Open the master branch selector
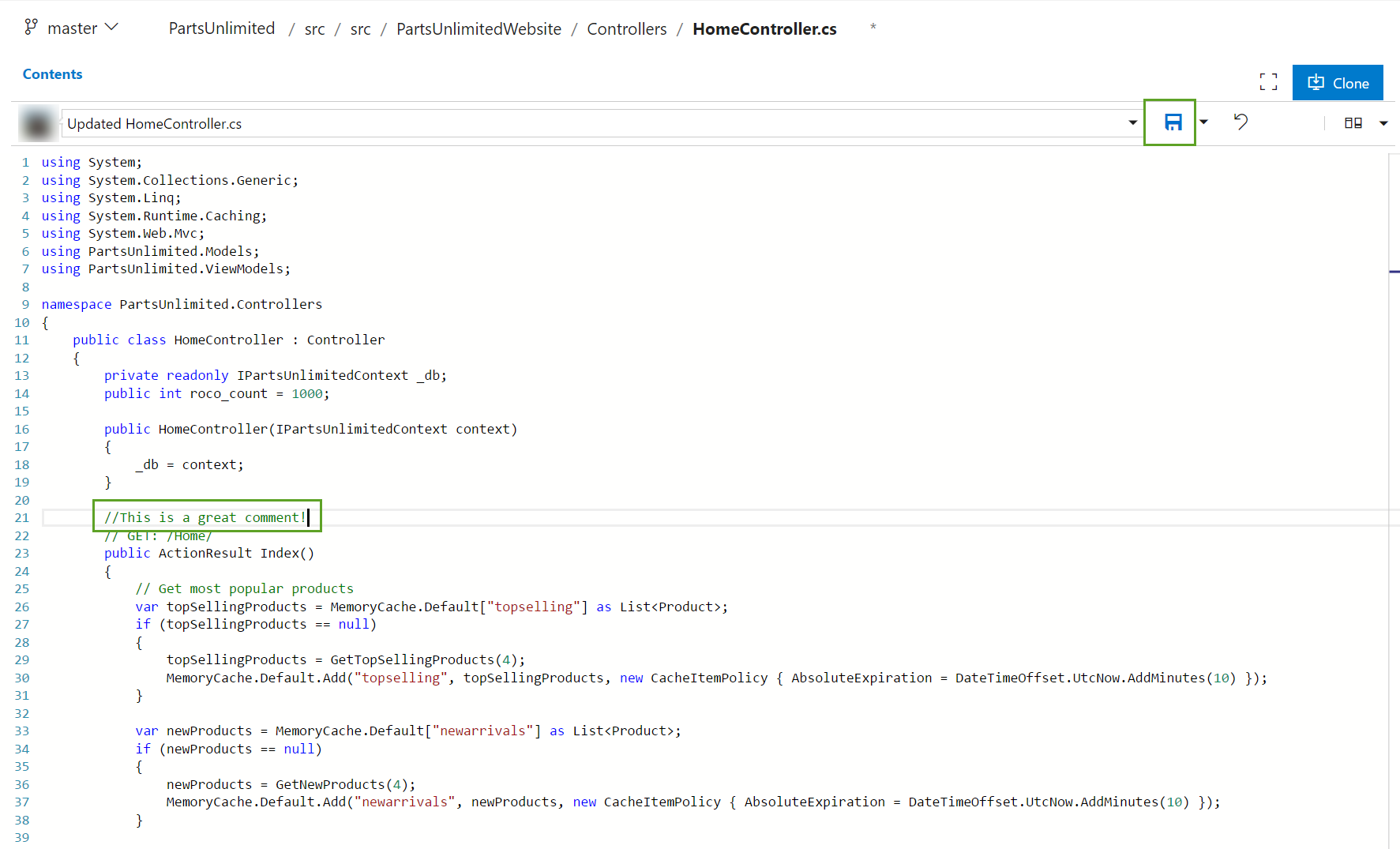Image resolution: width=1400 pixels, height=849 pixels. (x=72, y=28)
